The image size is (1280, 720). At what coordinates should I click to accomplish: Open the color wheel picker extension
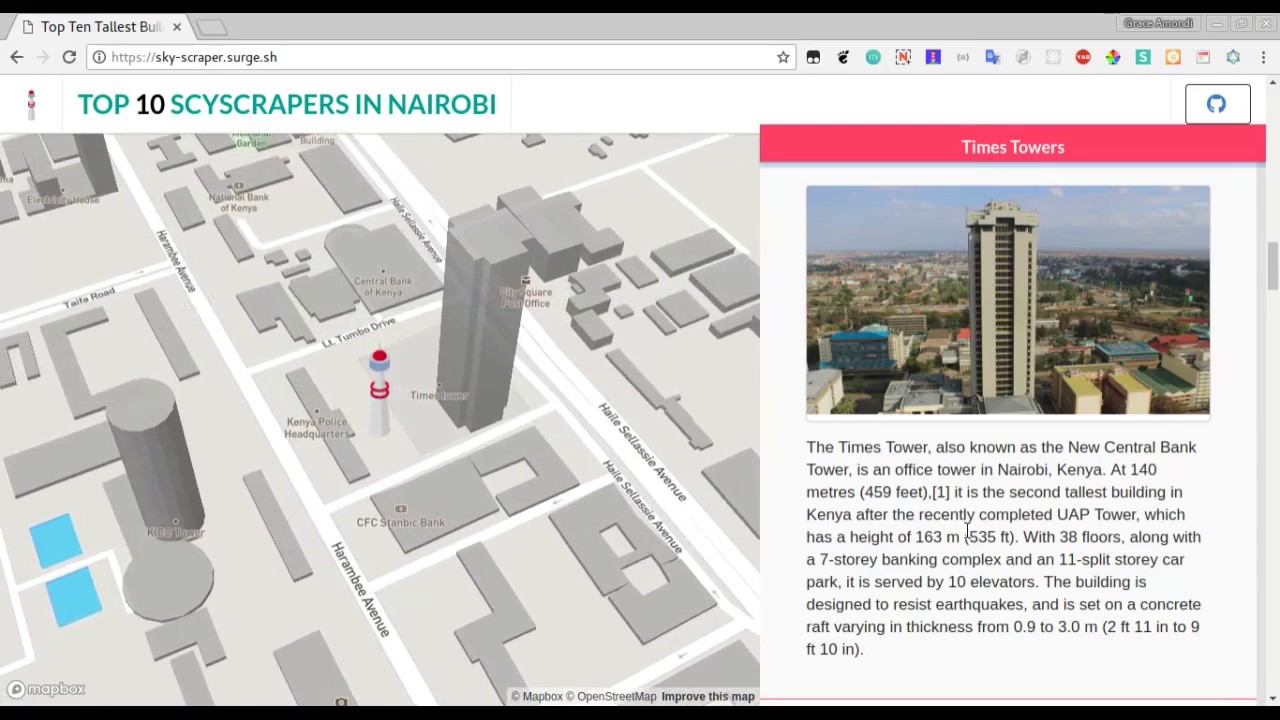coord(1113,57)
